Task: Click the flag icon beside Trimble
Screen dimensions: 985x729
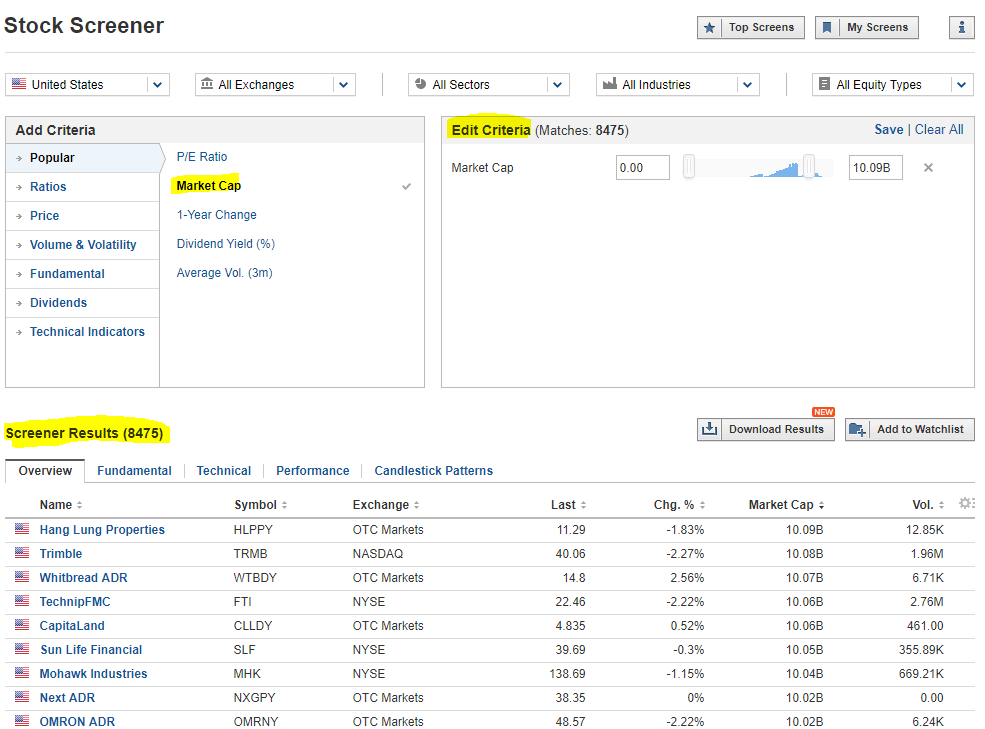Action: click(x=22, y=552)
